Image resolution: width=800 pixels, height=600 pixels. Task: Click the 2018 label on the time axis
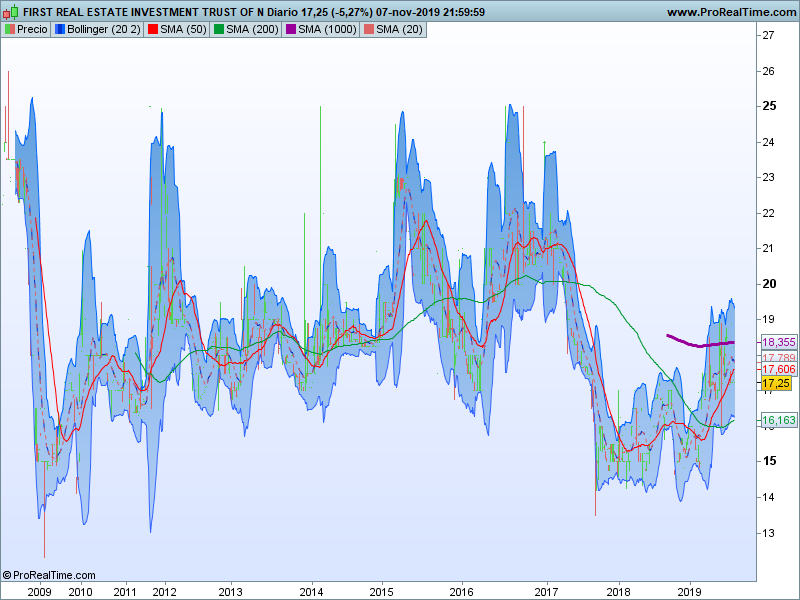point(619,592)
